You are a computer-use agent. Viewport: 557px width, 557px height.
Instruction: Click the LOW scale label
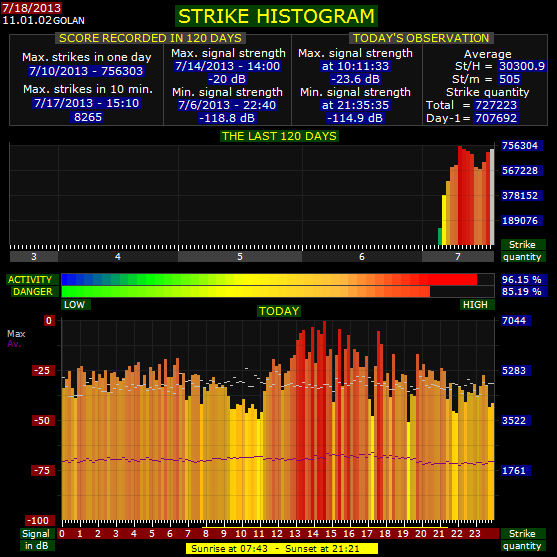pos(75,304)
